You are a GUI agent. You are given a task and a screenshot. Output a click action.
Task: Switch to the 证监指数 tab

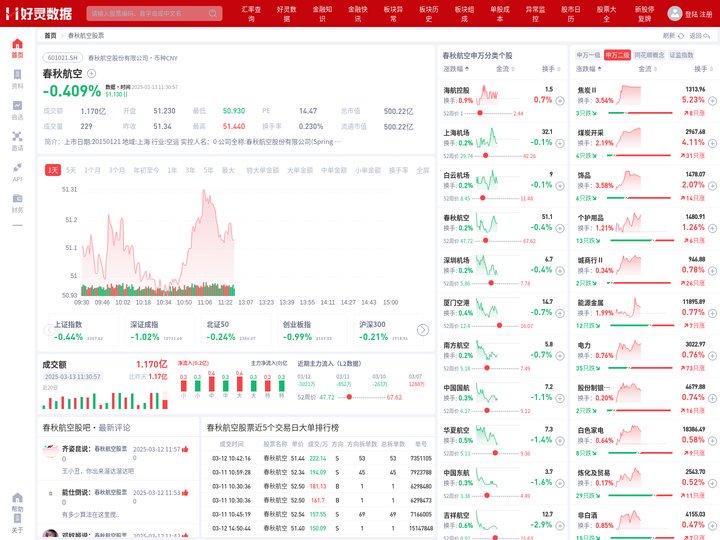681,55
